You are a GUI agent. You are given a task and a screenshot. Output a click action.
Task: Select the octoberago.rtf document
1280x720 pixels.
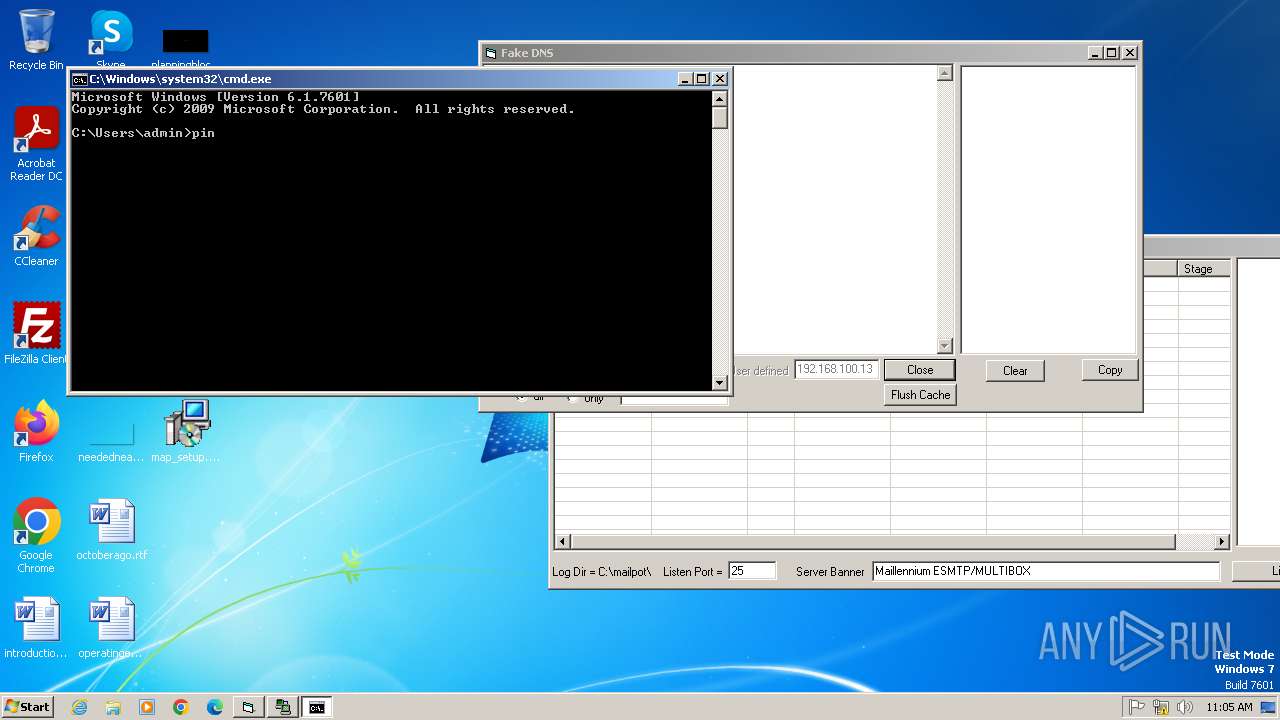(111, 530)
